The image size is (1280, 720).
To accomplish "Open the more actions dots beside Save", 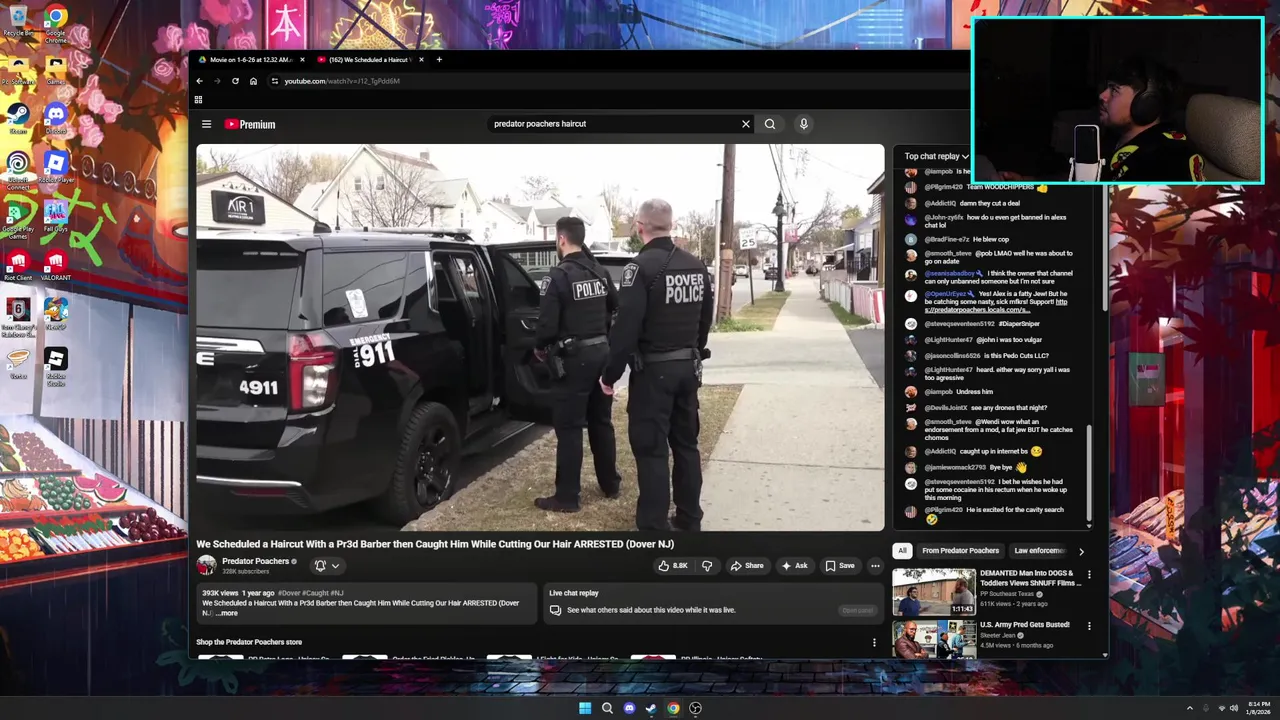I will pyautogui.click(x=875, y=566).
